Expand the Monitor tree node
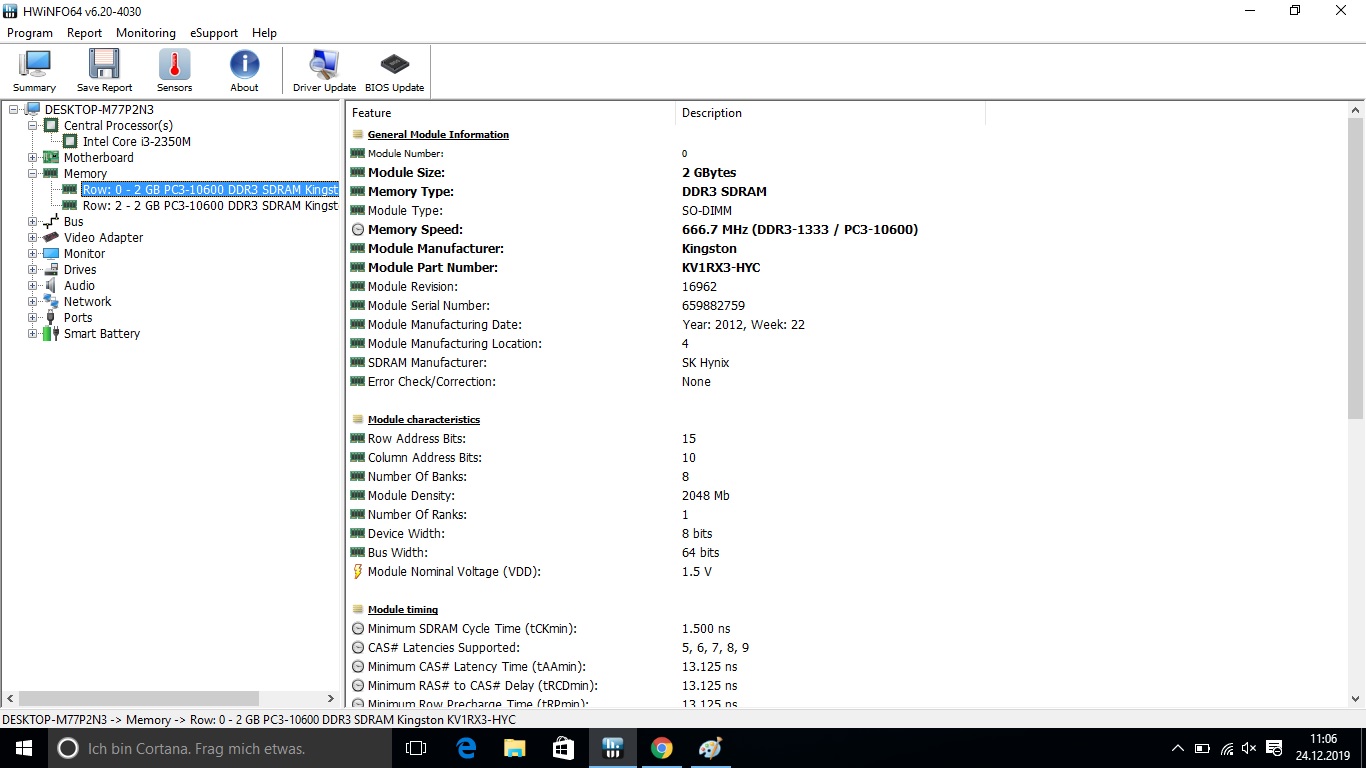Image resolution: width=1366 pixels, height=768 pixels. (33, 253)
